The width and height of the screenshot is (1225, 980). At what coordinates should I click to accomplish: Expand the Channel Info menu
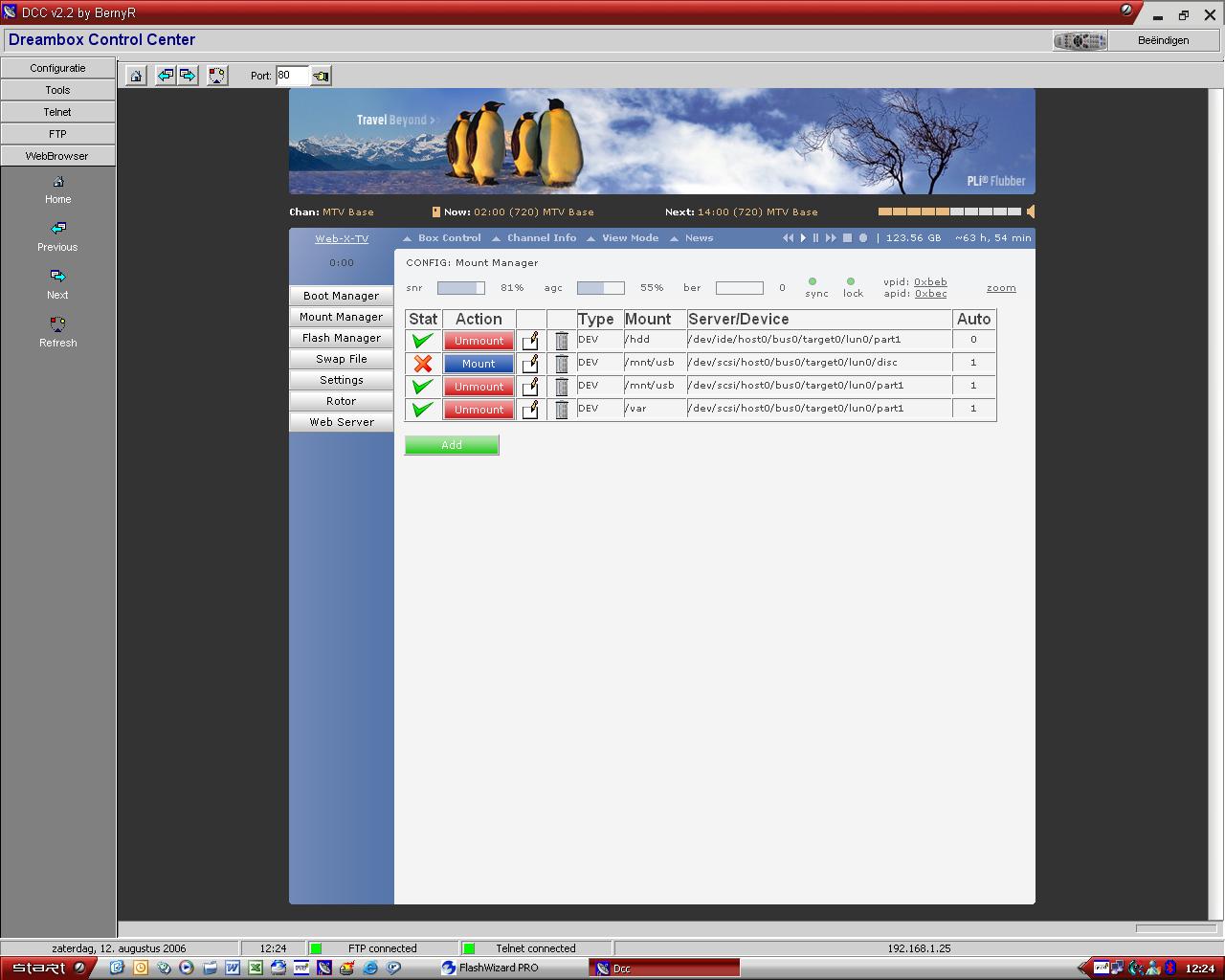(x=534, y=238)
